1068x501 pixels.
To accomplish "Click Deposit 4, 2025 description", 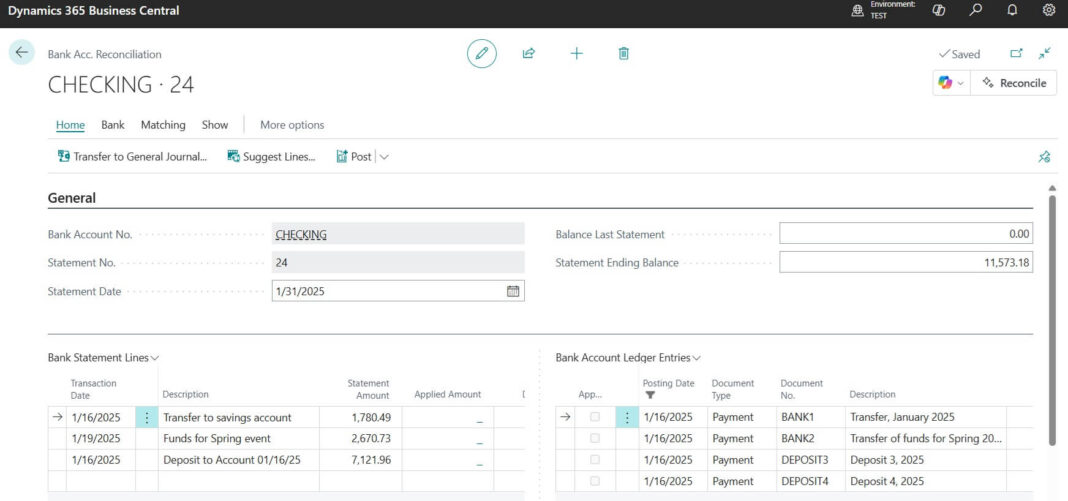I will tap(886, 481).
